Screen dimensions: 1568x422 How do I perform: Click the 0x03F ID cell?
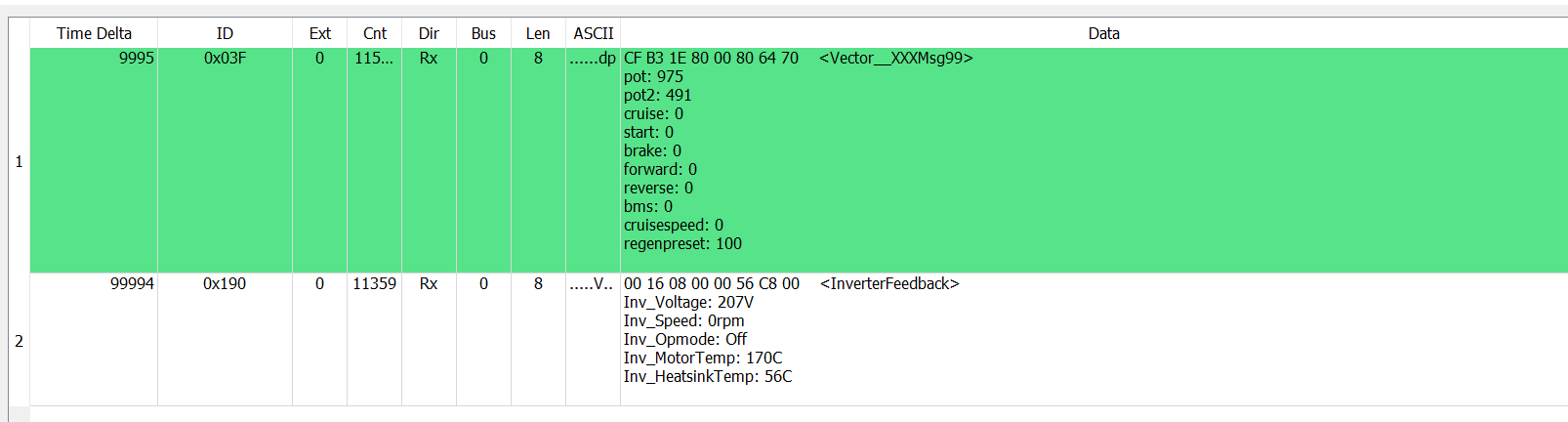pyautogui.click(x=225, y=59)
